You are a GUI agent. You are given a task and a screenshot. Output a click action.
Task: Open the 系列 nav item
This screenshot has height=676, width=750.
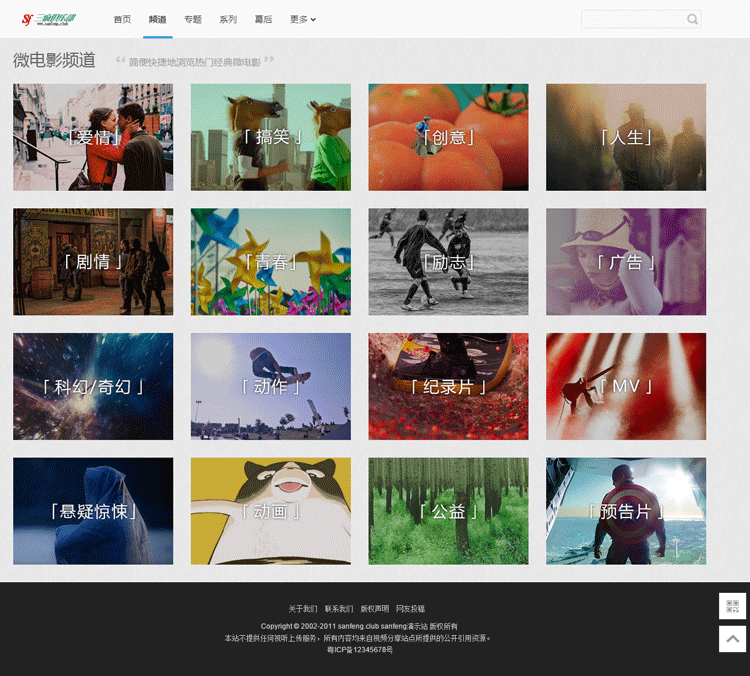pos(228,19)
